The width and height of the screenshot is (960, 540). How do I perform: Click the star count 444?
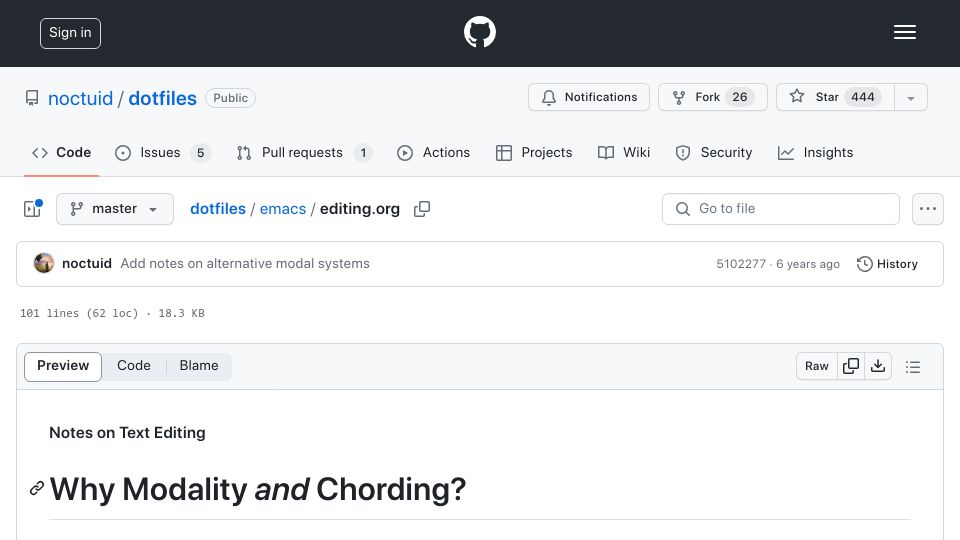pyautogui.click(x=863, y=97)
